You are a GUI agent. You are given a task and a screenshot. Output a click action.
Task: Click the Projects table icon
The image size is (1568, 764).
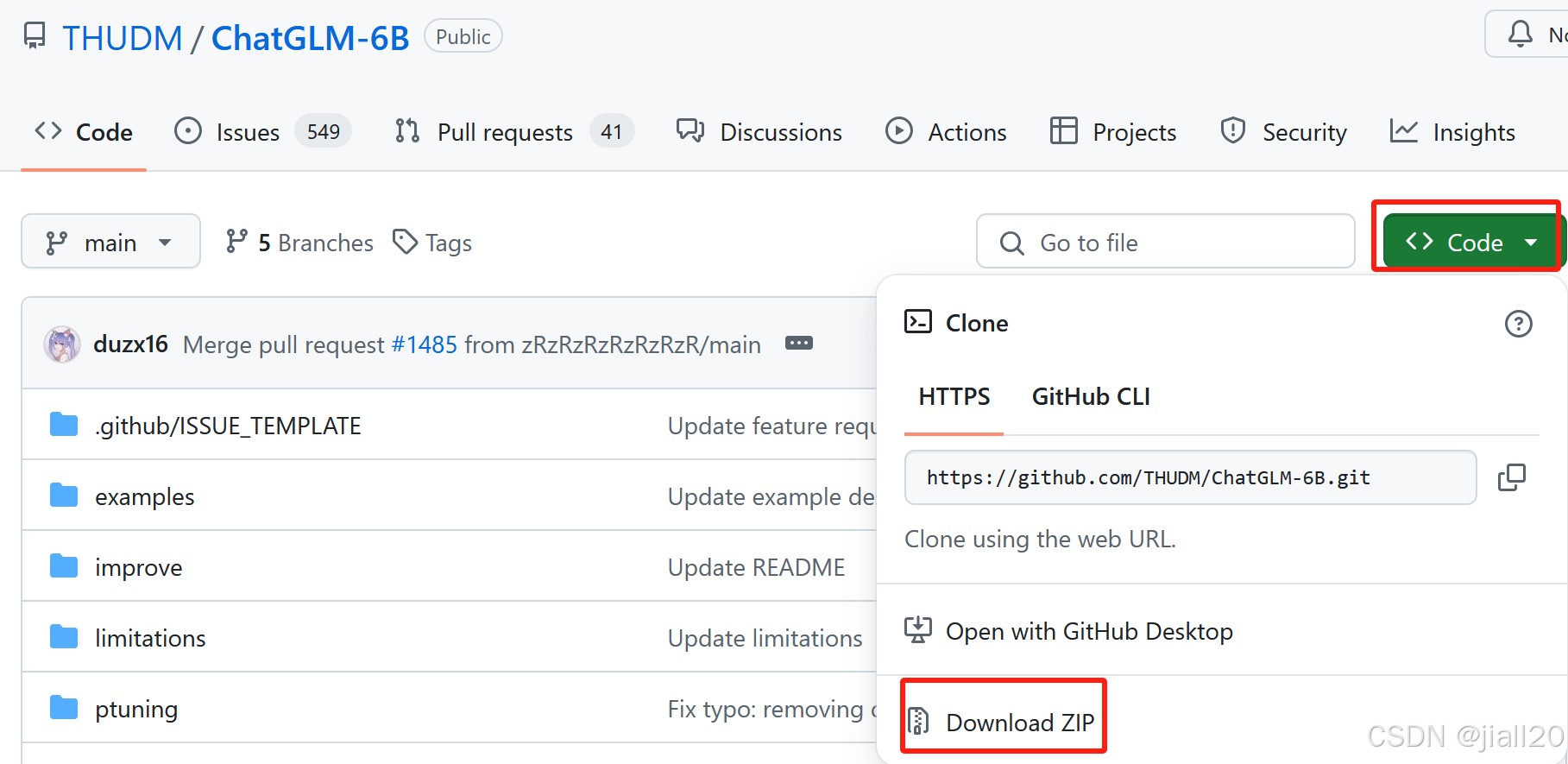pos(1063,131)
